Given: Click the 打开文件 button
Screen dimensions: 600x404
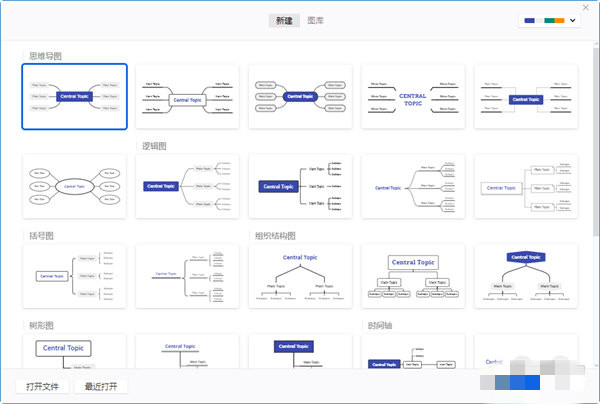Looking at the screenshot, I should coord(42,386).
